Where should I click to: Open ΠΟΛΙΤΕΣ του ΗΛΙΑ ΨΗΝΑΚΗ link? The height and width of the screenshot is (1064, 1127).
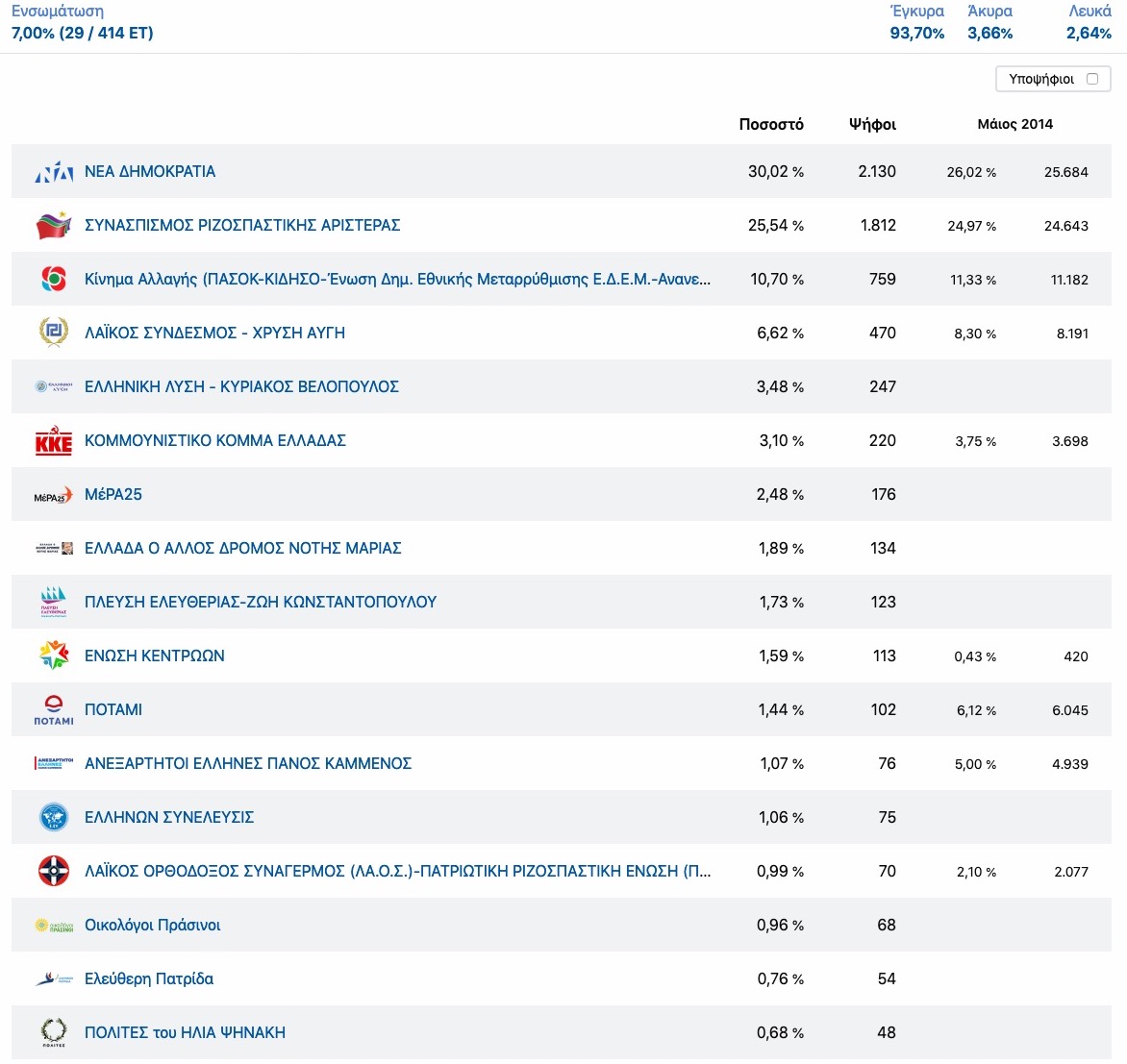coord(185,1032)
